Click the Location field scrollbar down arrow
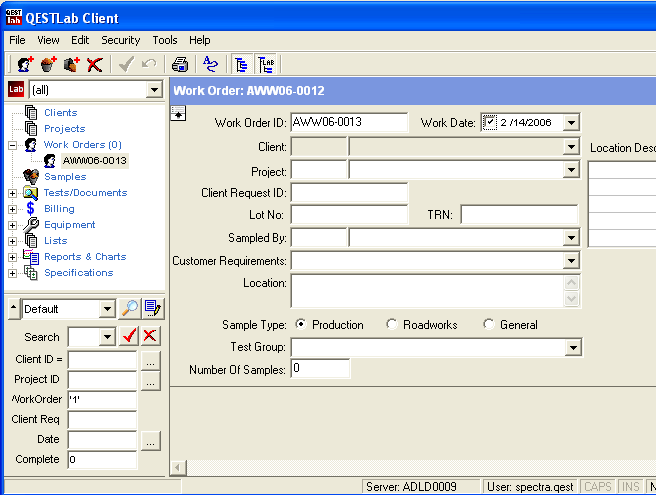The image size is (656, 495). click(x=572, y=299)
